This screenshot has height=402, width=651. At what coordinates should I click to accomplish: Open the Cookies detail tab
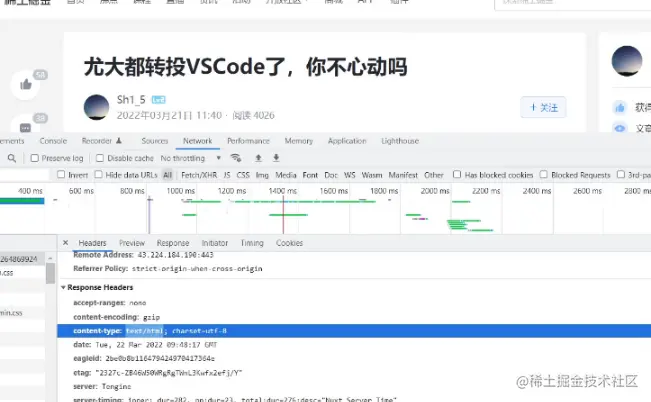click(289, 243)
